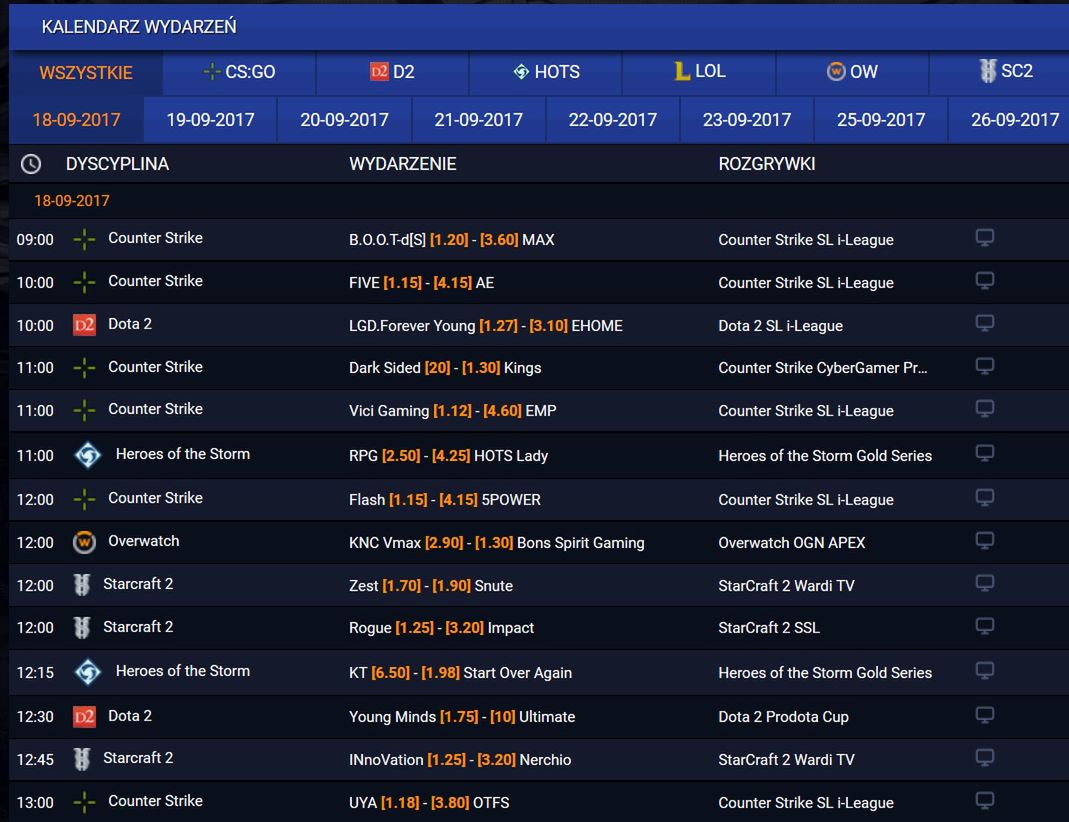
Task: Click the ROZGRYWKI column header
Action: (767, 164)
